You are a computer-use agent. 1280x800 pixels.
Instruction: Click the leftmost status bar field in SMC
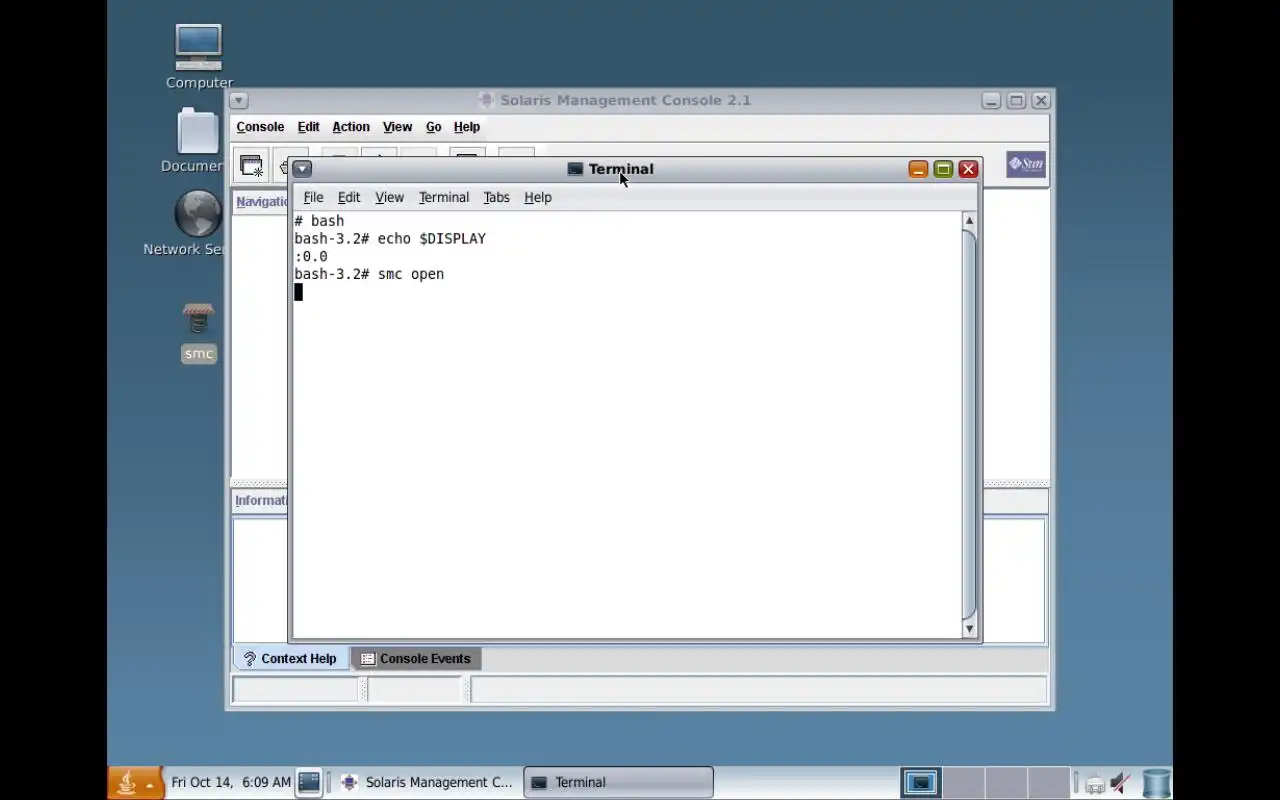296,689
